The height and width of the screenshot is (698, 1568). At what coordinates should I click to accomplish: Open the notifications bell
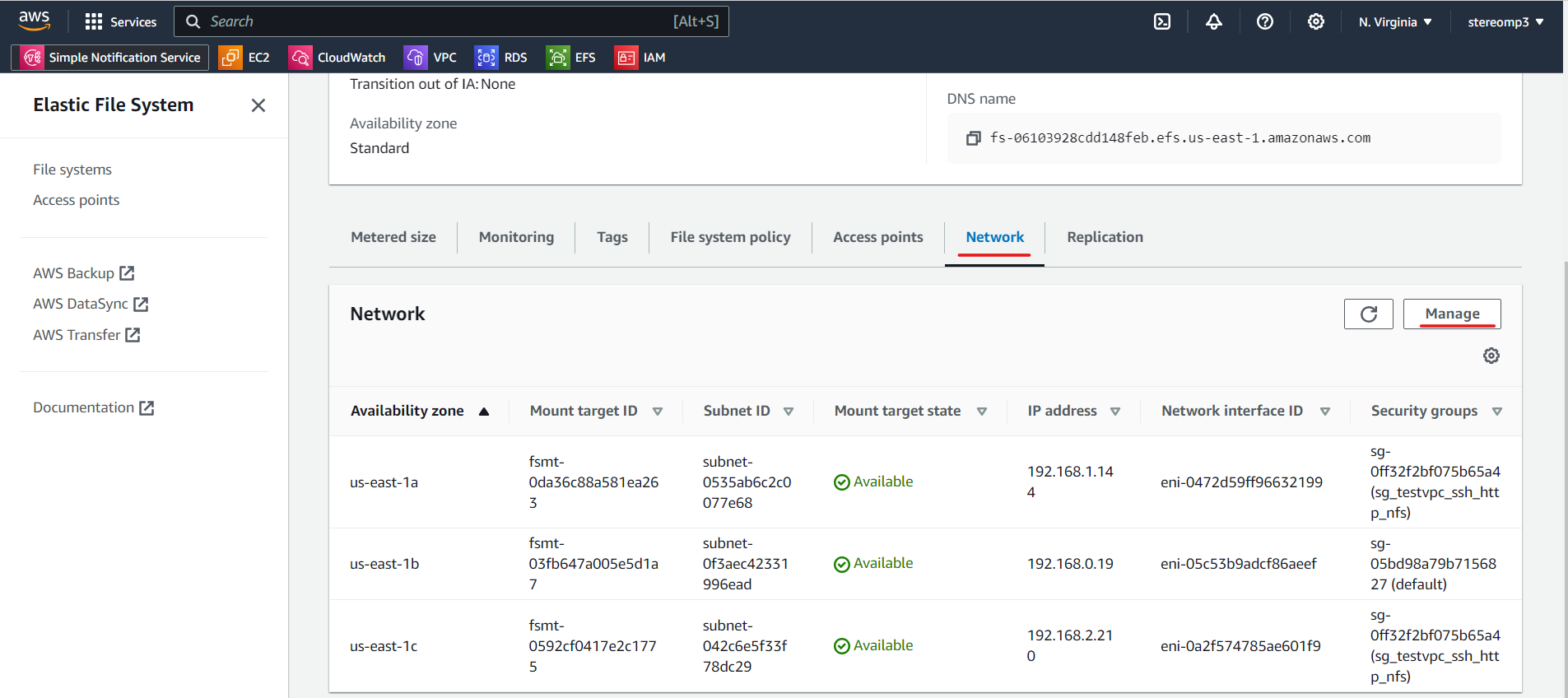[x=1214, y=21]
